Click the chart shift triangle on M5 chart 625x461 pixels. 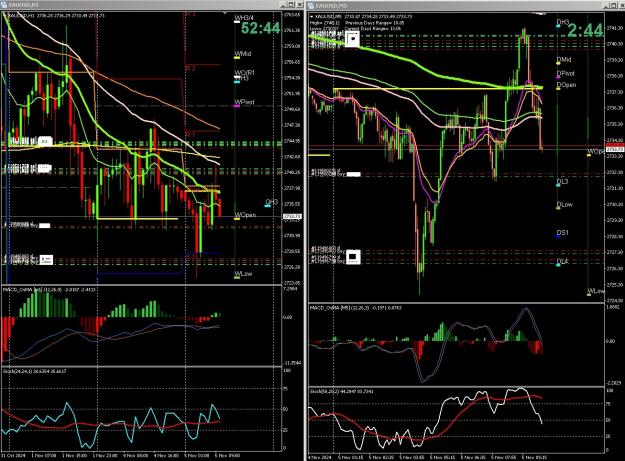tap(541, 14)
